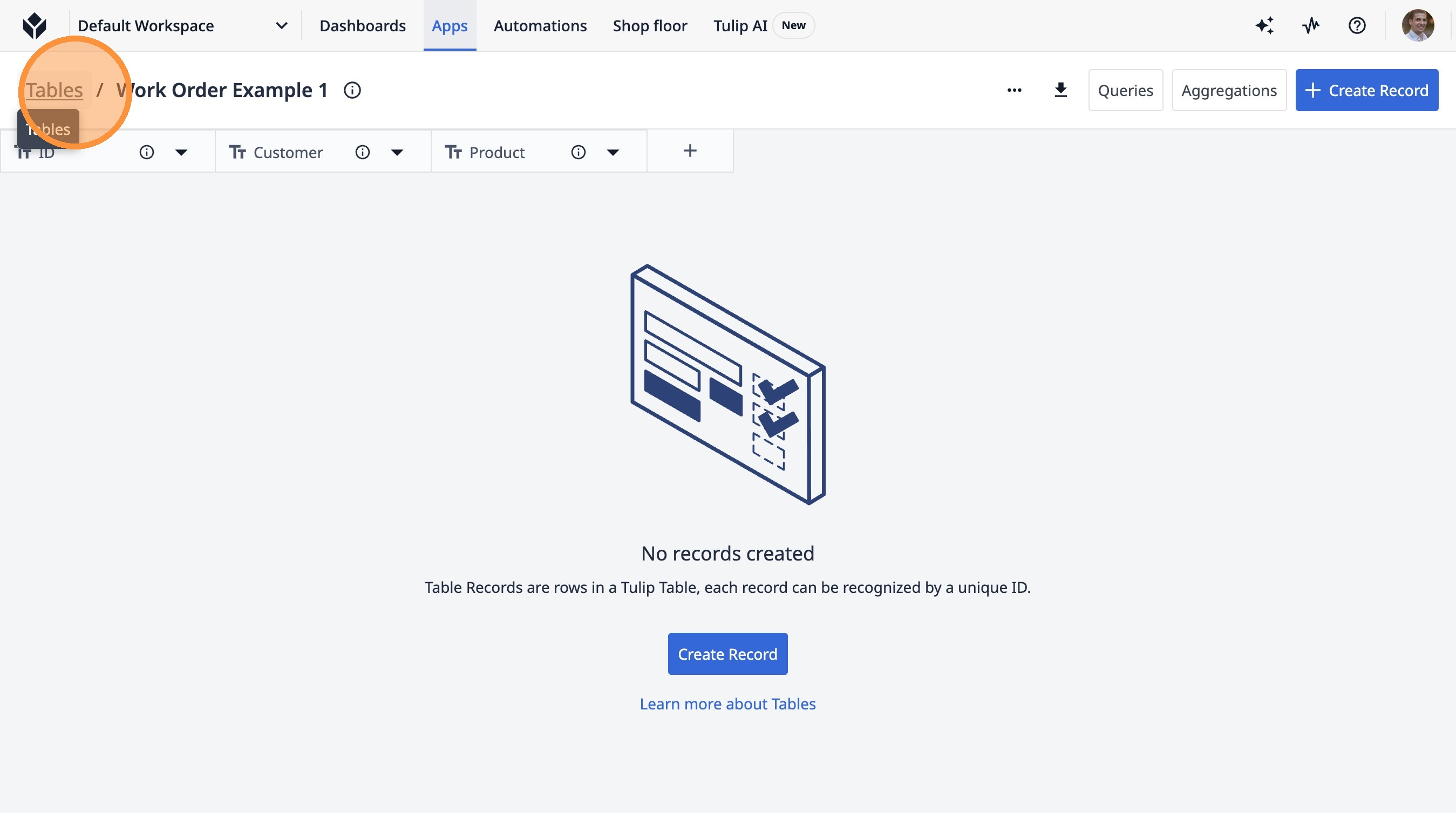Open the Product column dropdown arrow

[x=613, y=153]
